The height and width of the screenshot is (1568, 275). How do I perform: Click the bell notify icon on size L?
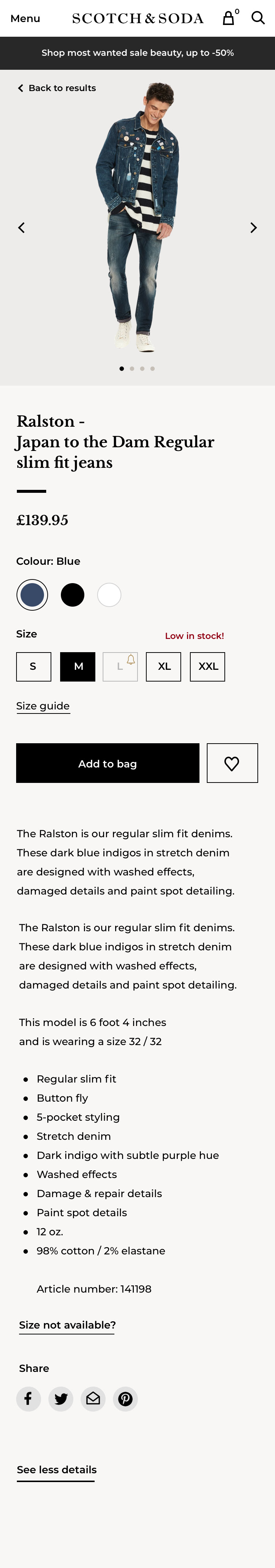[131, 659]
